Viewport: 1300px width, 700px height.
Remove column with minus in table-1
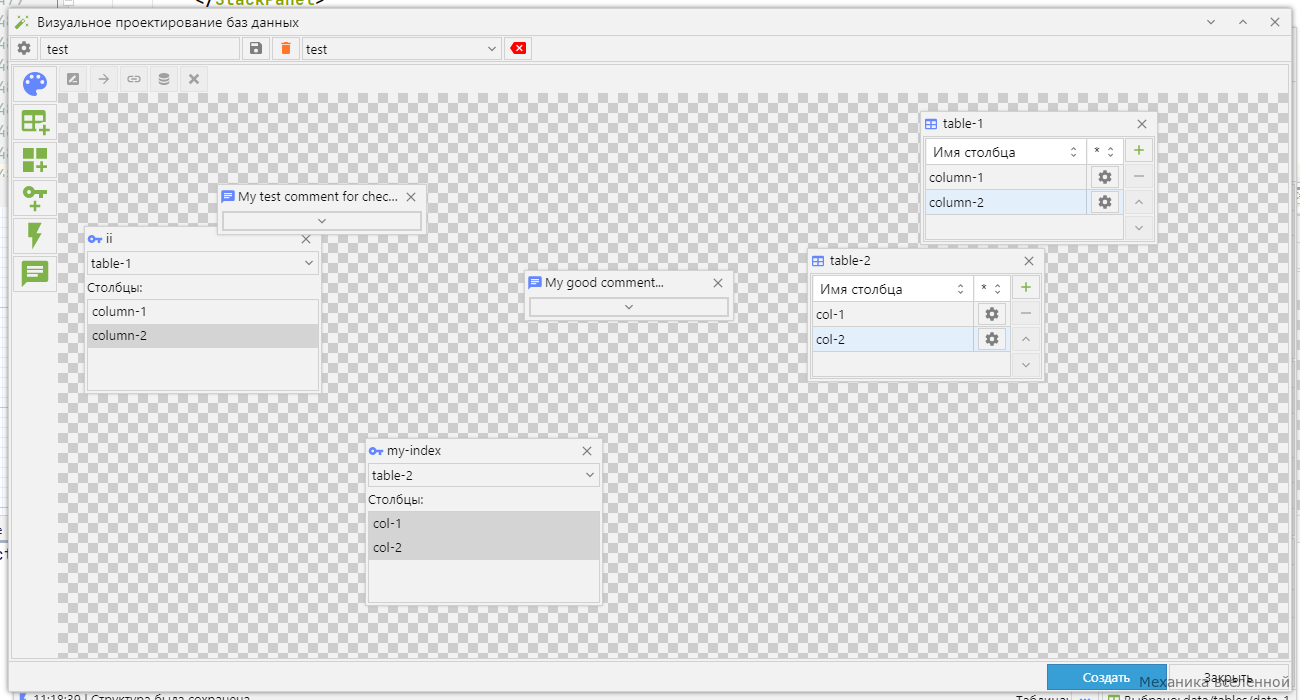point(1138,177)
